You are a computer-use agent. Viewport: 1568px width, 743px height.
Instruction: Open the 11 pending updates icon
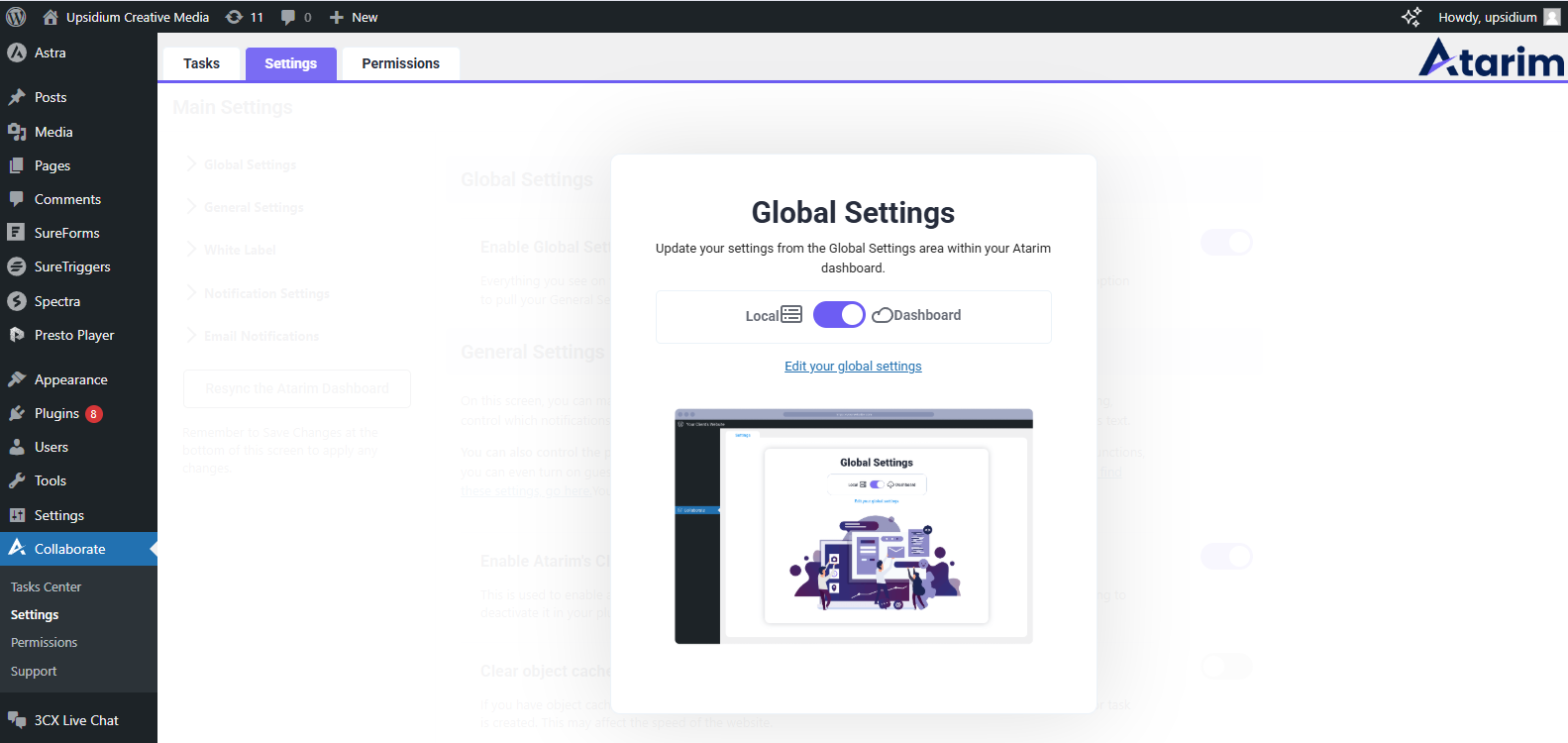pyautogui.click(x=234, y=17)
